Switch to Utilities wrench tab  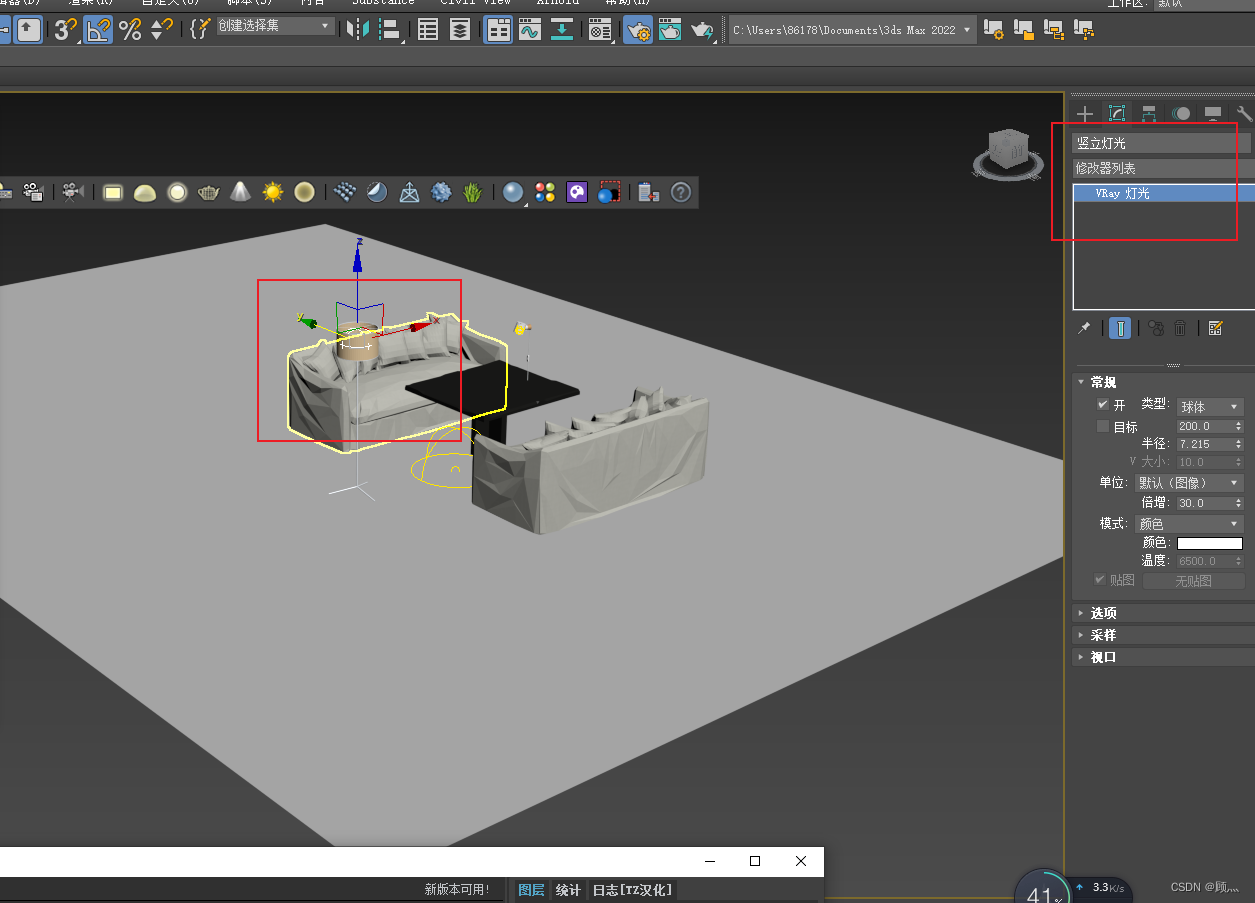pos(1244,114)
